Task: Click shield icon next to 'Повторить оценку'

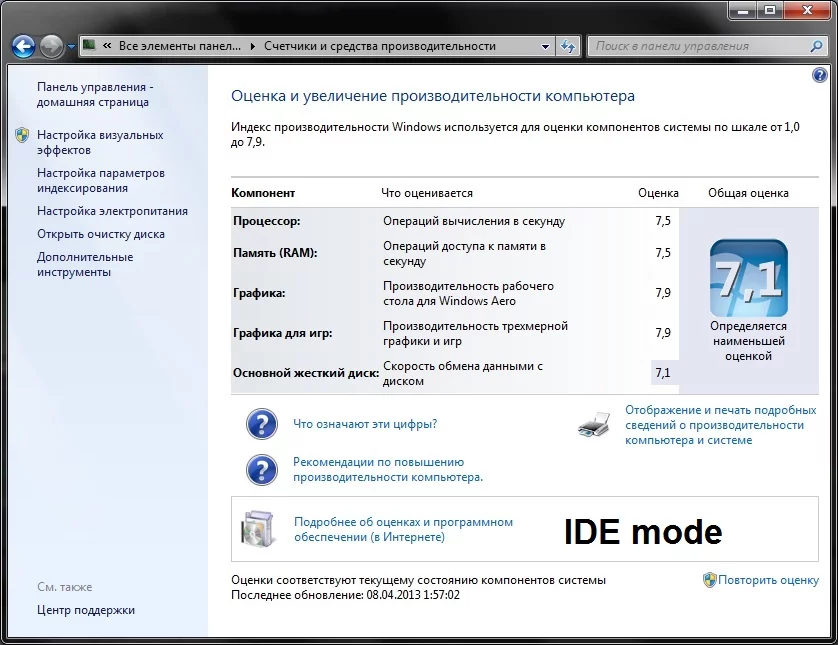Action: pyautogui.click(x=709, y=580)
